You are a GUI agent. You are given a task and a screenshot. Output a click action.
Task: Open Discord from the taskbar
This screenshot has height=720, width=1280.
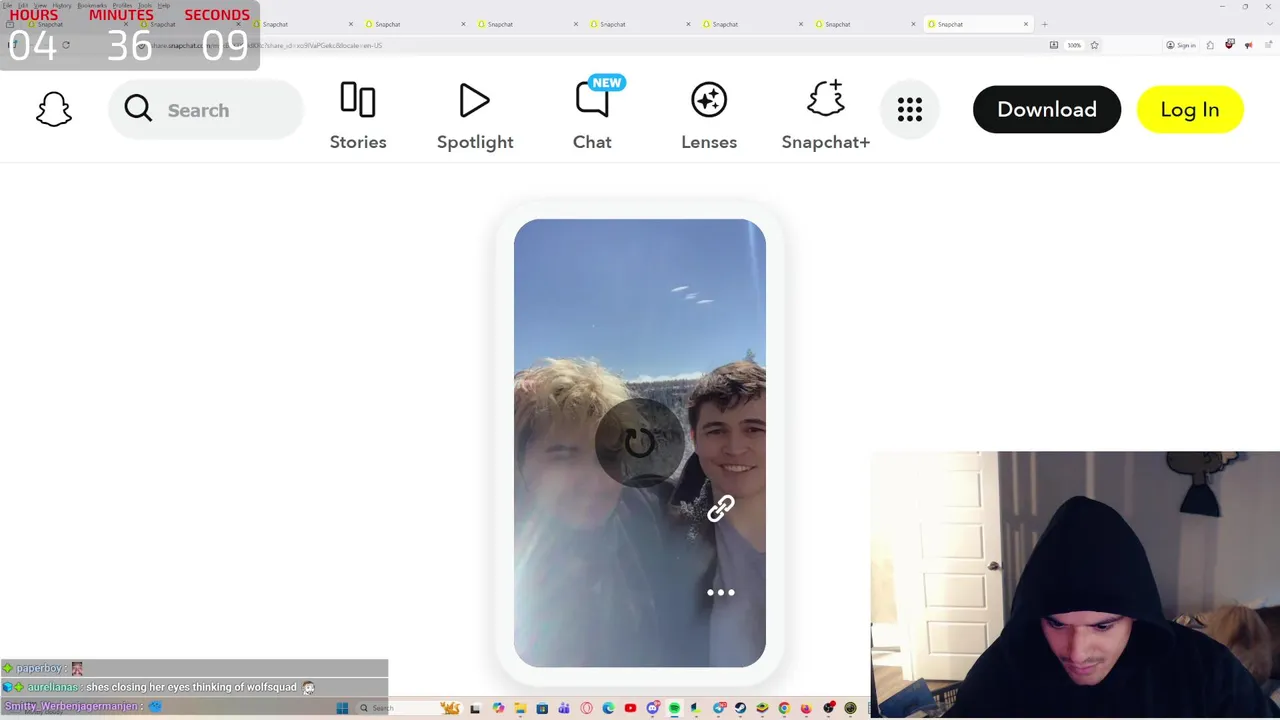pos(653,708)
